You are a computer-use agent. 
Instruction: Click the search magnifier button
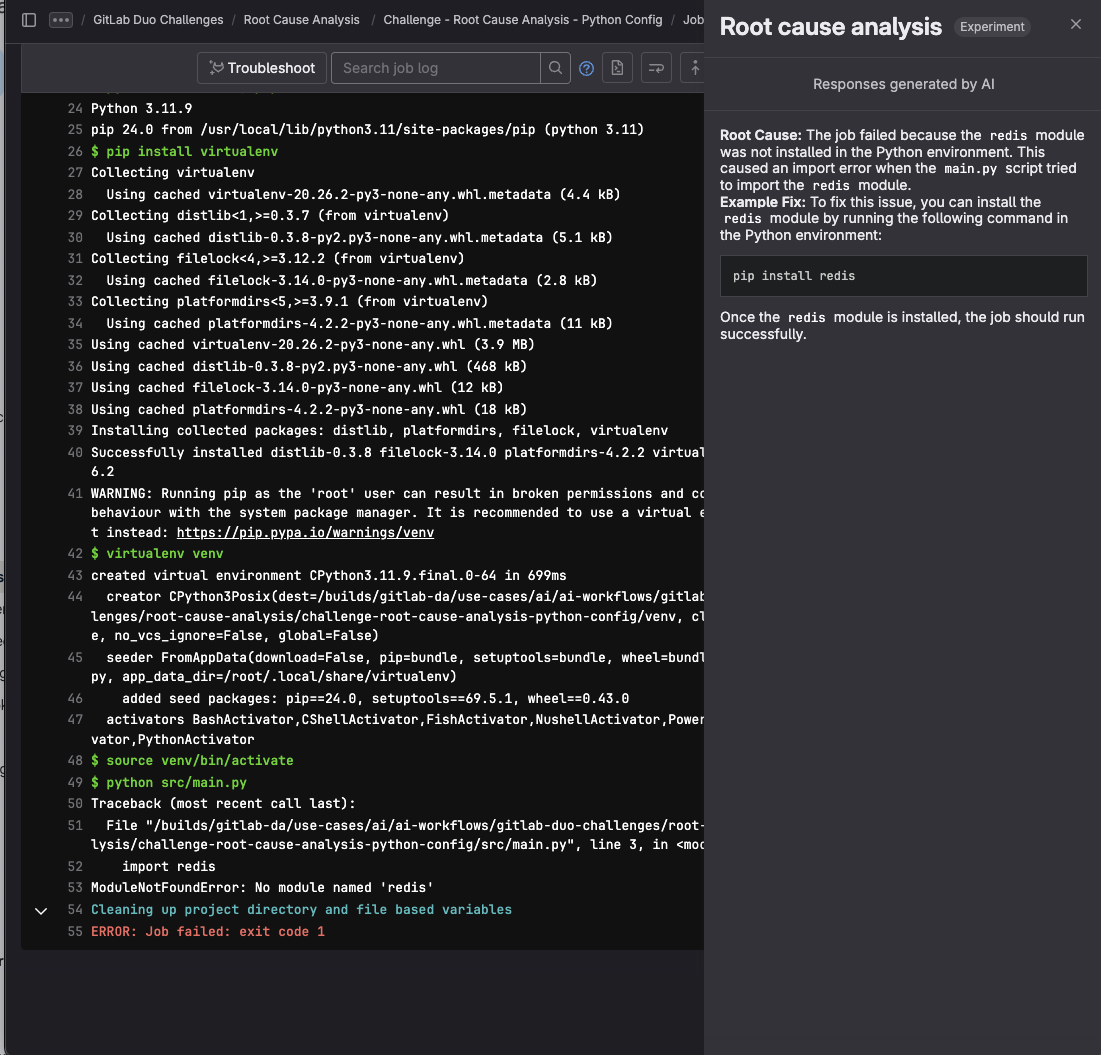[x=555, y=68]
